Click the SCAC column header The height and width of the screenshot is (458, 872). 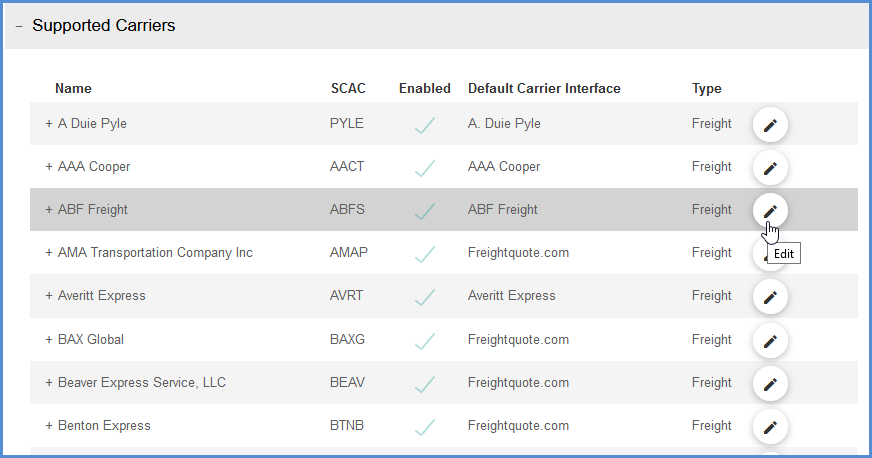pos(348,88)
